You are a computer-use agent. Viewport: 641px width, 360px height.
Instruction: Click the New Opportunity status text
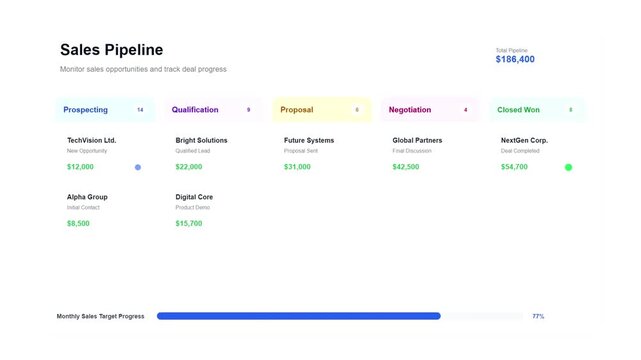(x=87, y=151)
